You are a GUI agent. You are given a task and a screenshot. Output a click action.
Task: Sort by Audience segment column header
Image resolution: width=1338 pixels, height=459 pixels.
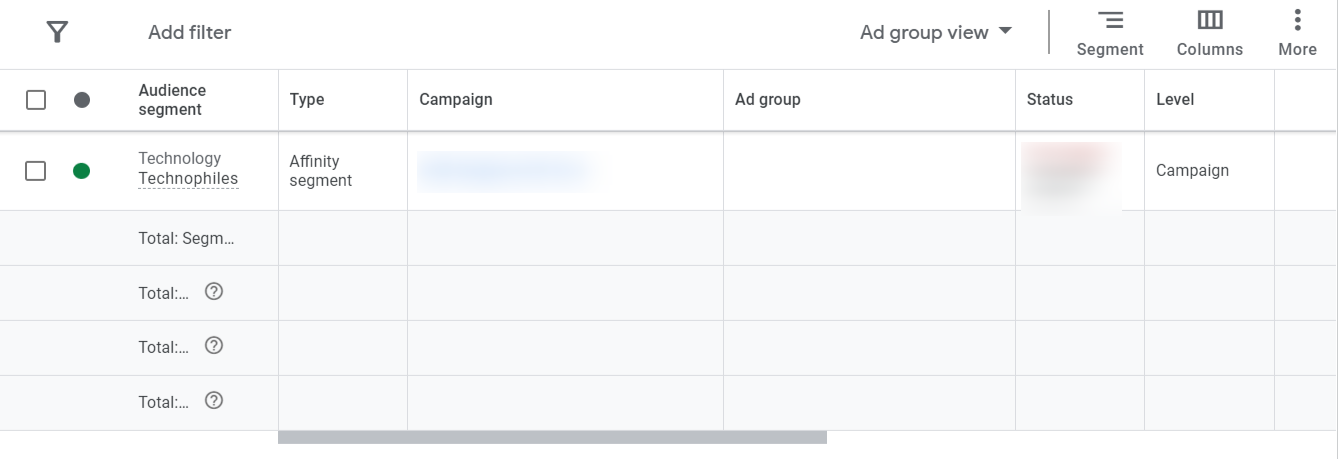(x=172, y=100)
